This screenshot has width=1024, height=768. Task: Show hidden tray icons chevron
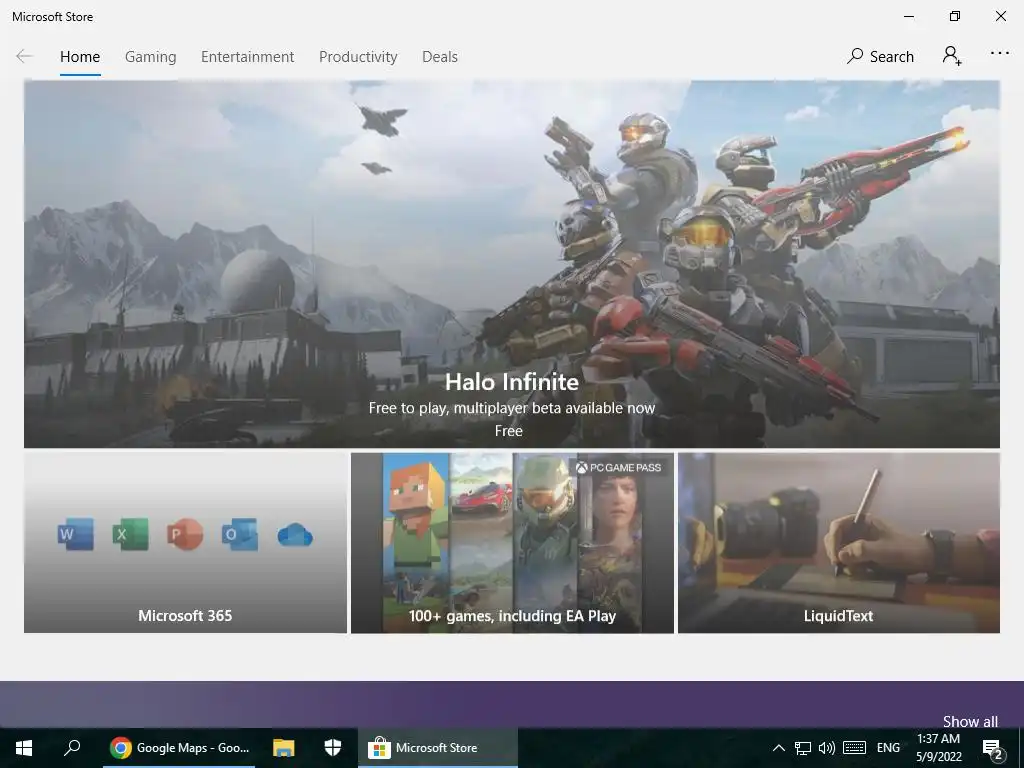click(778, 748)
